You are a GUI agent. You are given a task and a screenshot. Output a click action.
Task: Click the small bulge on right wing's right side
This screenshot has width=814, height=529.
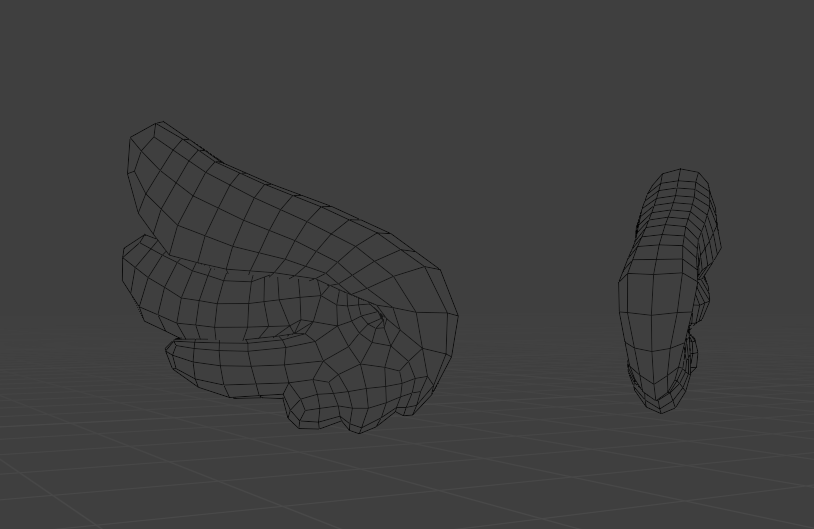(x=690, y=355)
